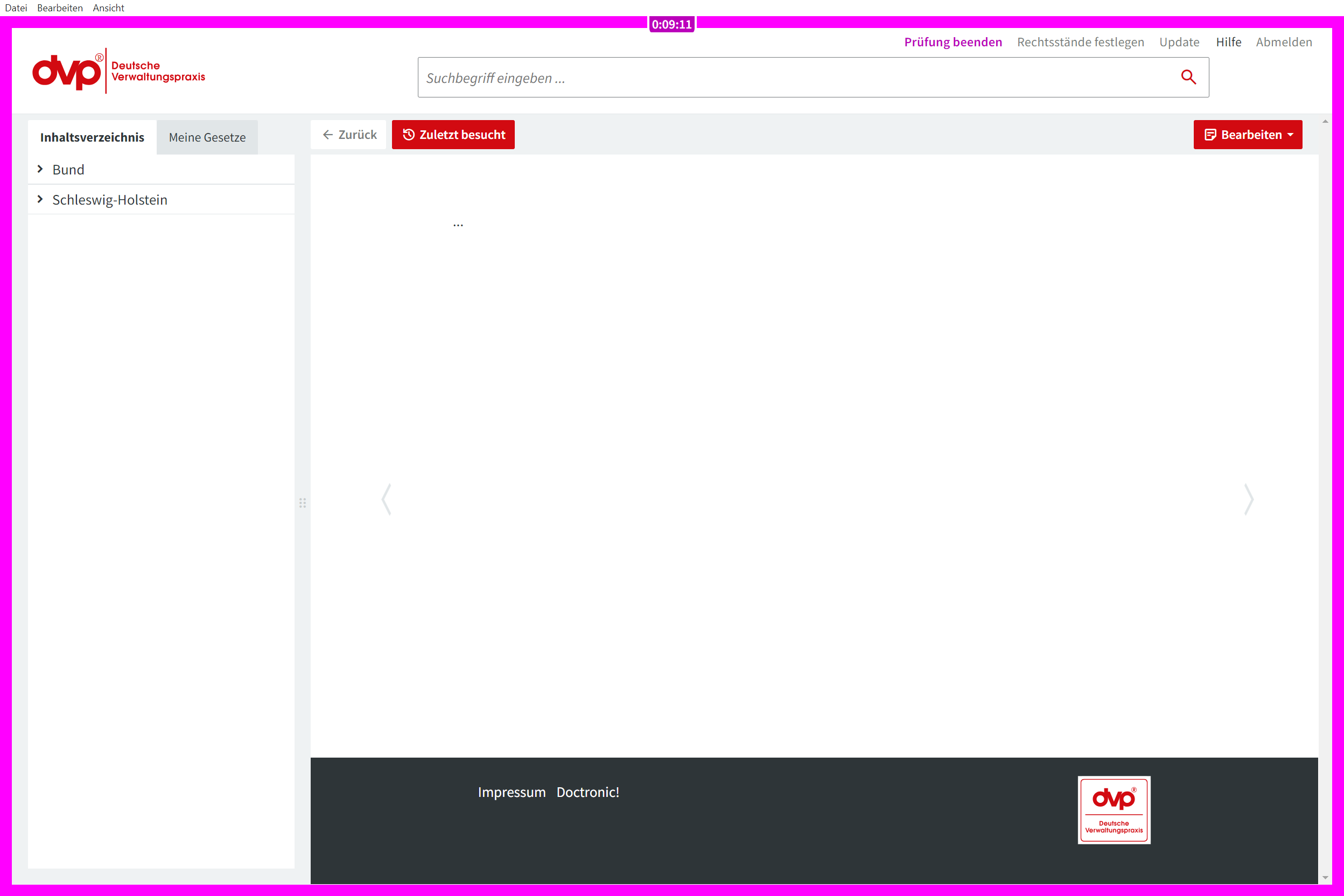Click Prüfung beenden link
This screenshot has height=896, width=1344.
coord(953,41)
